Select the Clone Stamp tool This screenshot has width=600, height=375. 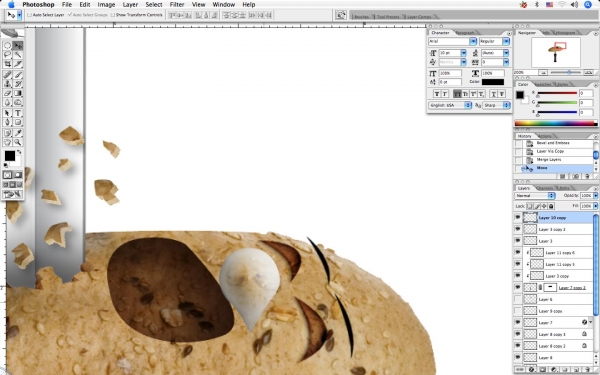(x=7, y=84)
